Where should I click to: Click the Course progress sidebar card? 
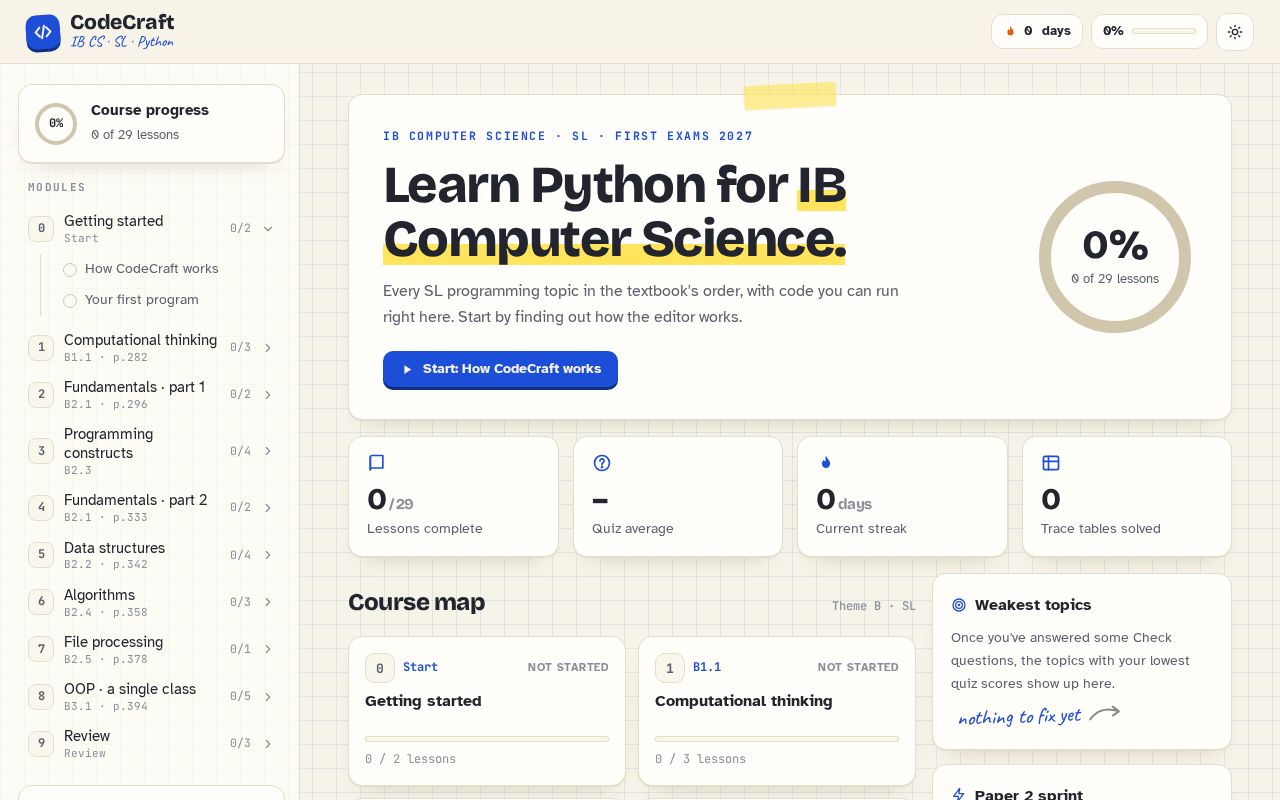[x=151, y=123]
